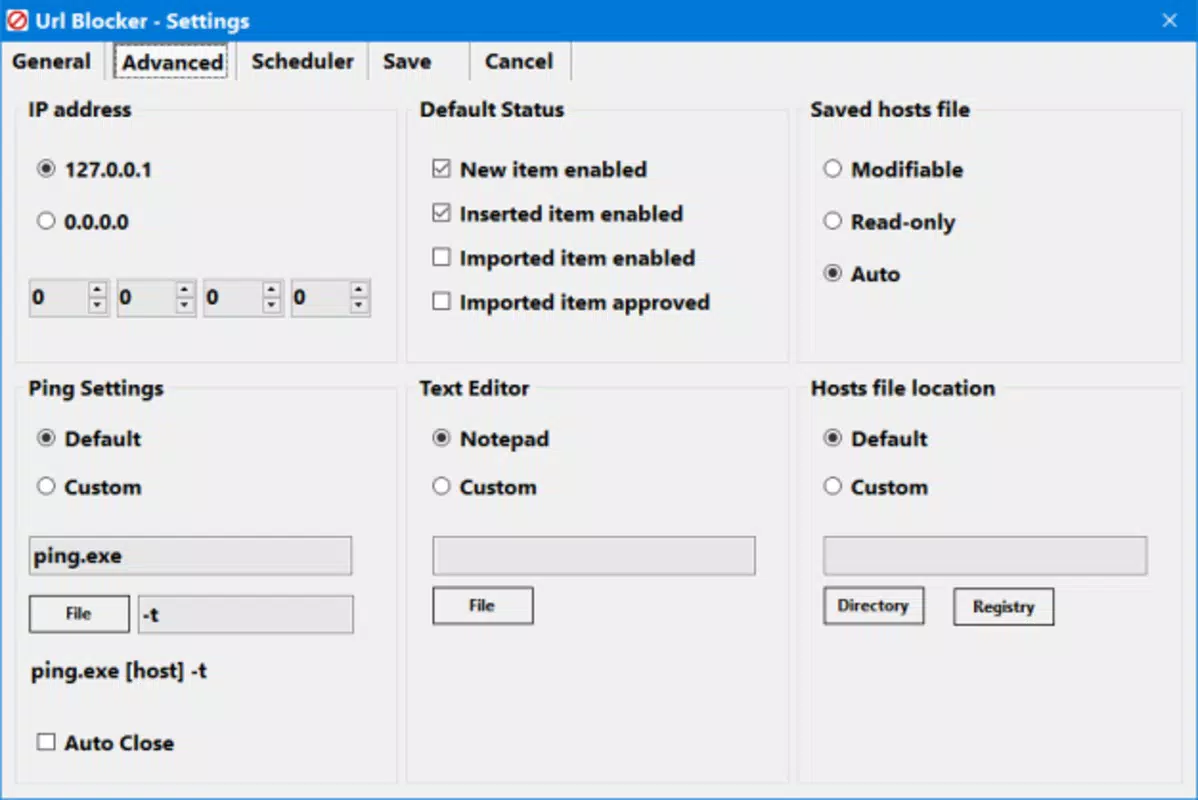Decrease the first IP octet value
This screenshot has width=1198, height=800.
[x=97, y=305]
